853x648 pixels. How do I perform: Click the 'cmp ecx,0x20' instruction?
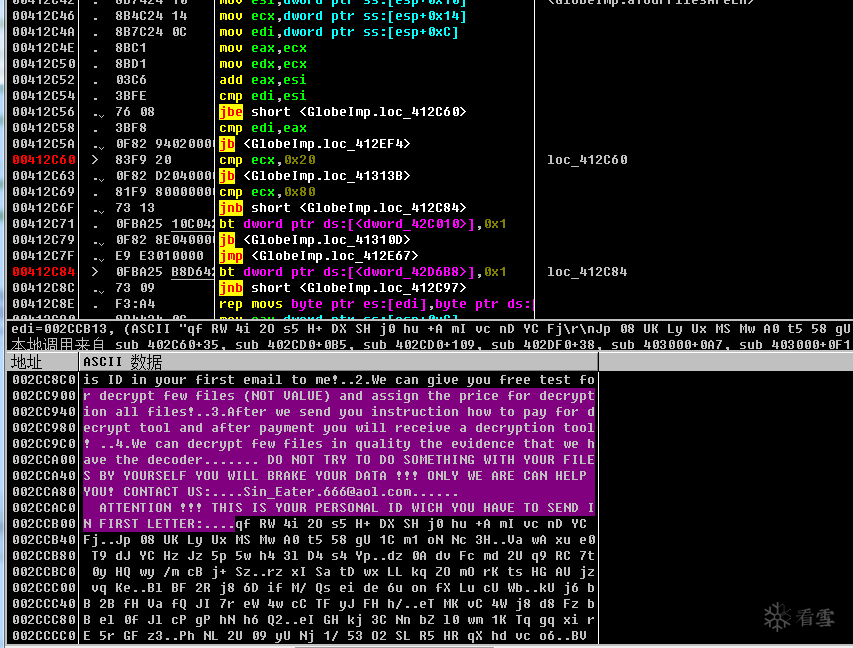click(x=267, y=160)
